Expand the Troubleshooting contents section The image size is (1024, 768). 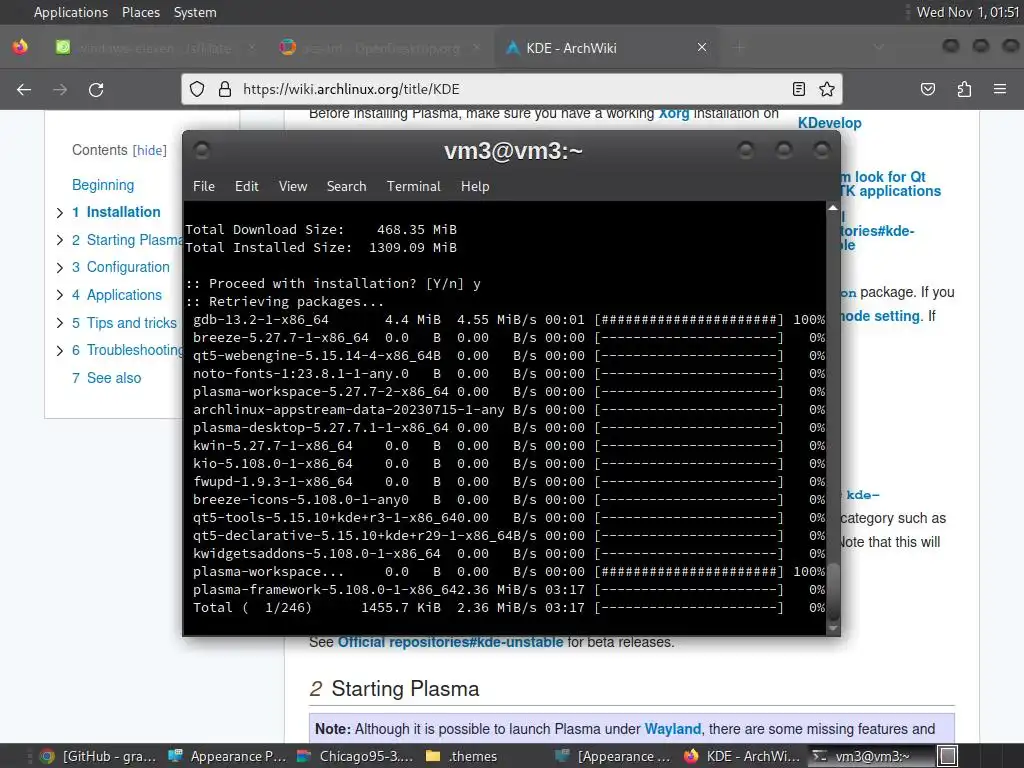click(59, 351)
